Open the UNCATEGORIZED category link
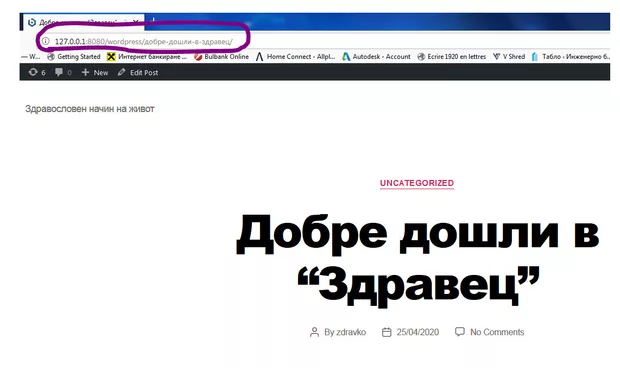The image size is (620, 368). point(417,183)
